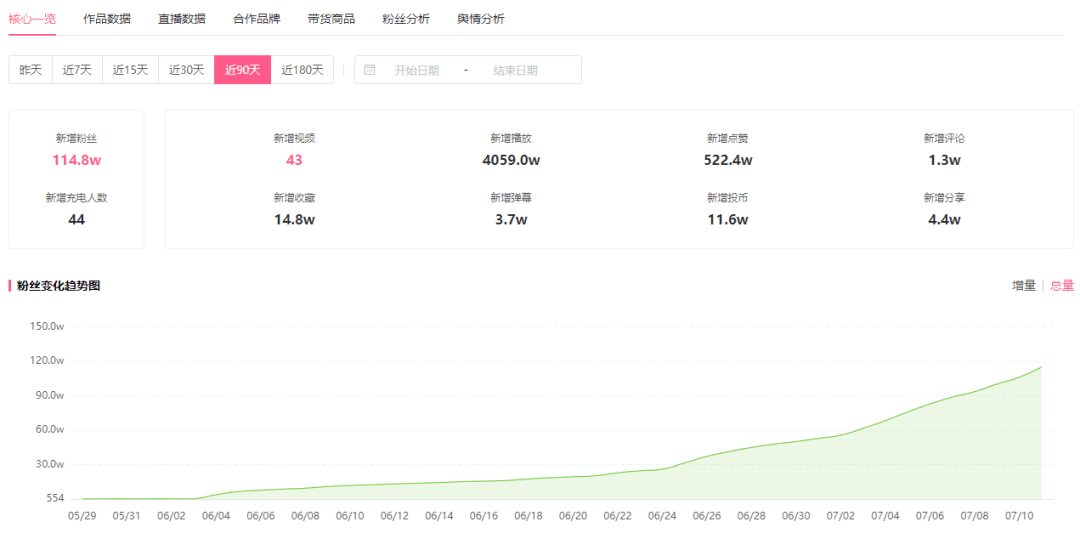The height and width of the screenshot is (533, 1080).
Task: Switch to the 直播数据 tab
Action: 182,19
